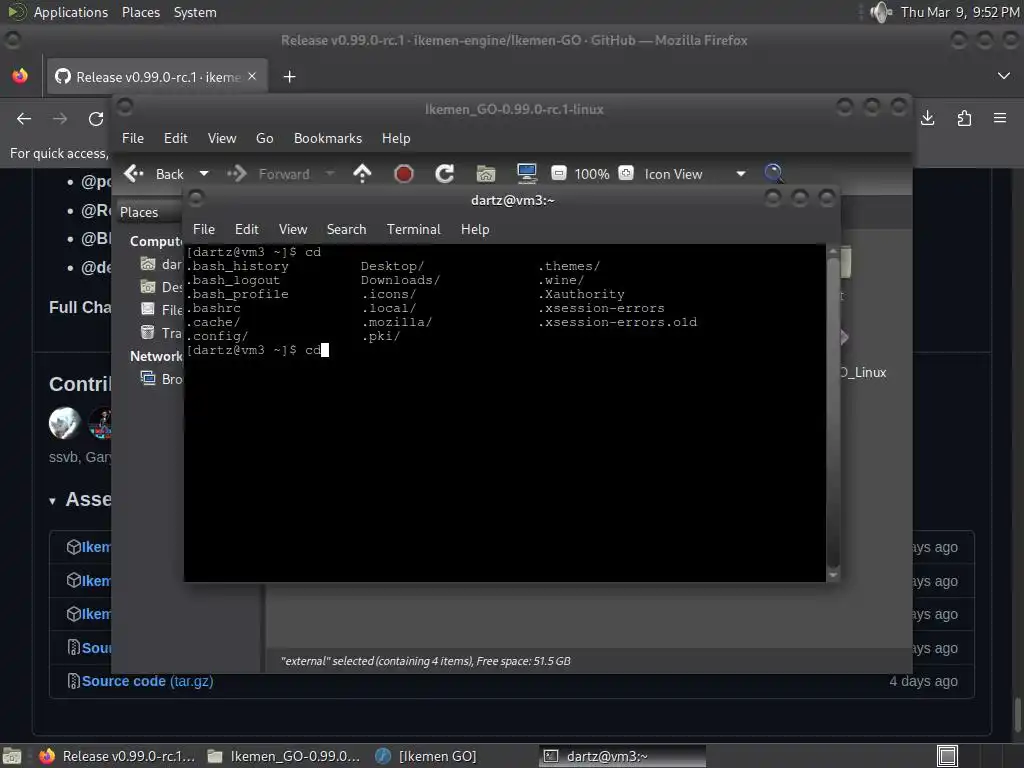Image resolution: width=1024 pixels, height=768 pixels.
Task: Click the Computer icon in file manager toolbar
Action: click(x=526, y=173)
